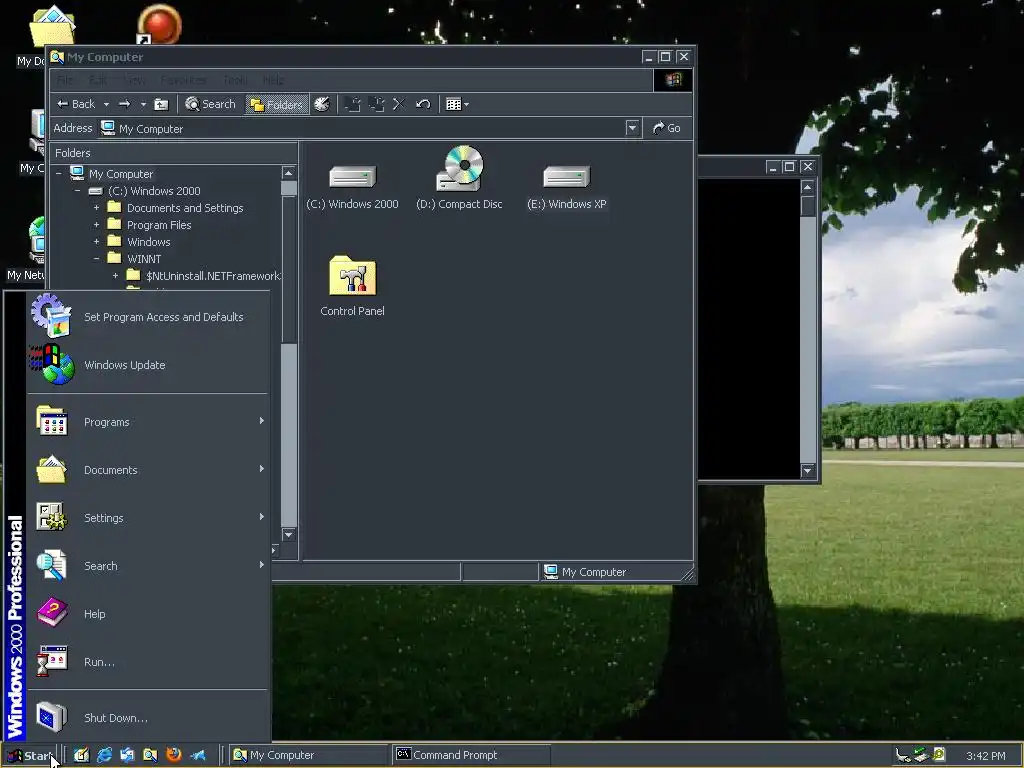This screenshot has height=768, width=1024.
Task: Click the Safely Remove Hardware tray icon
Action: pyautogui.click(x=921, y=755)
